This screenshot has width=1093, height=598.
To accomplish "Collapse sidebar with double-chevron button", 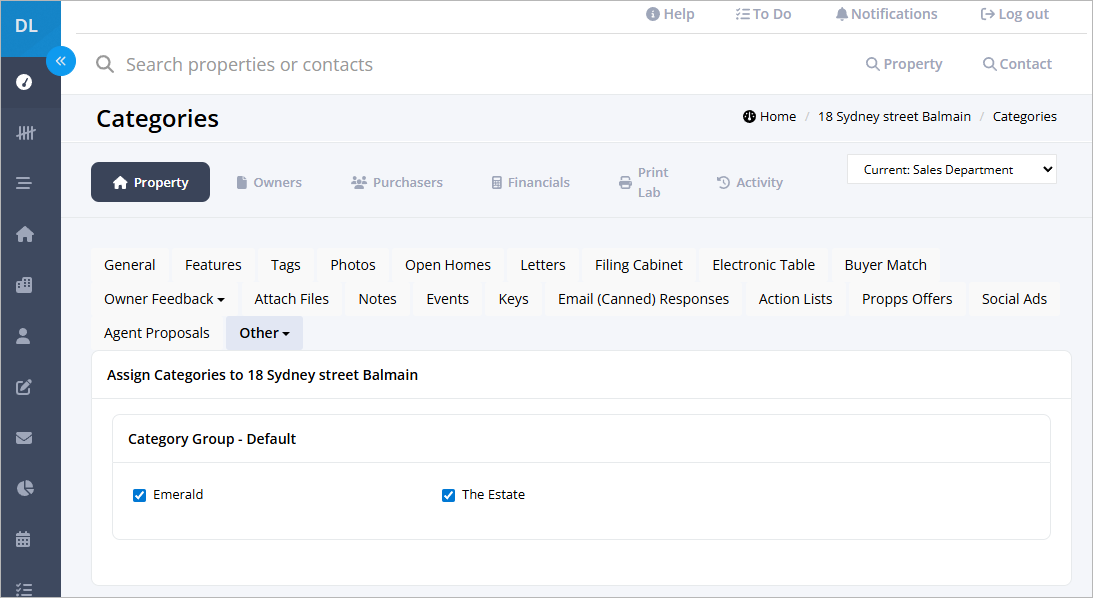I will point(61,61).
